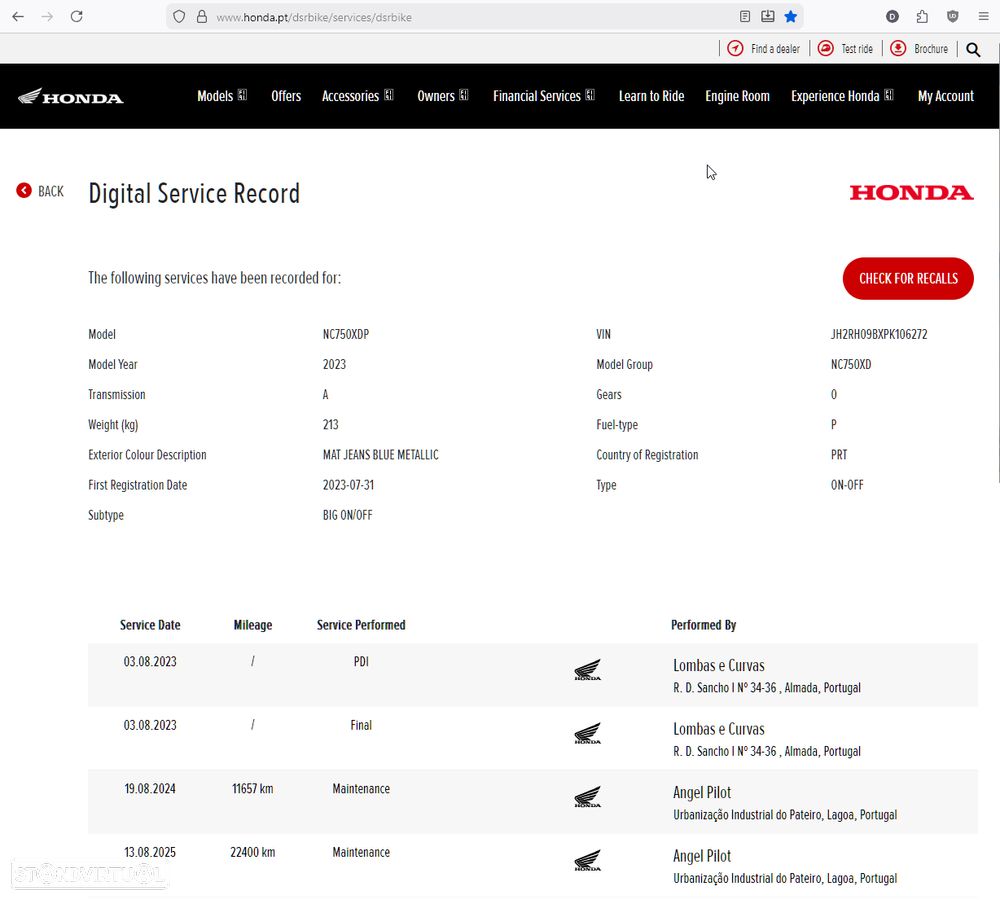Click the Service Date column header
The image size is (1000, 900).
150,625
